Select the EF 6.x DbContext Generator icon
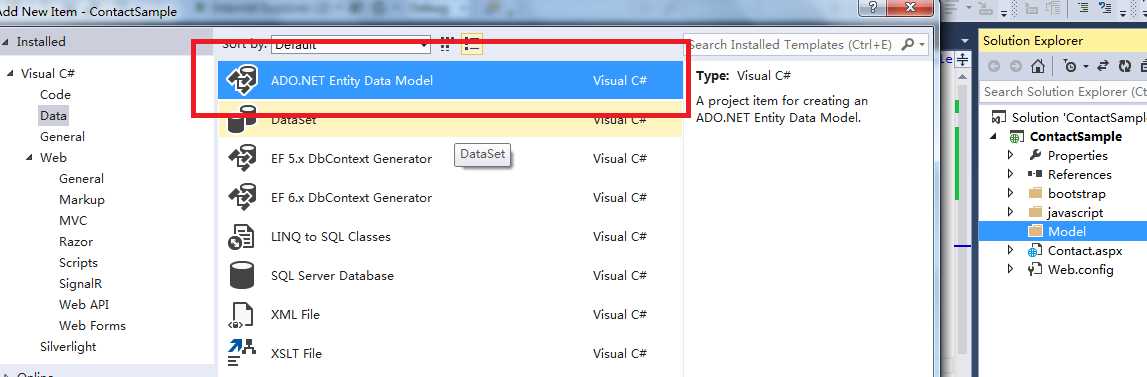 coord(241,197)
